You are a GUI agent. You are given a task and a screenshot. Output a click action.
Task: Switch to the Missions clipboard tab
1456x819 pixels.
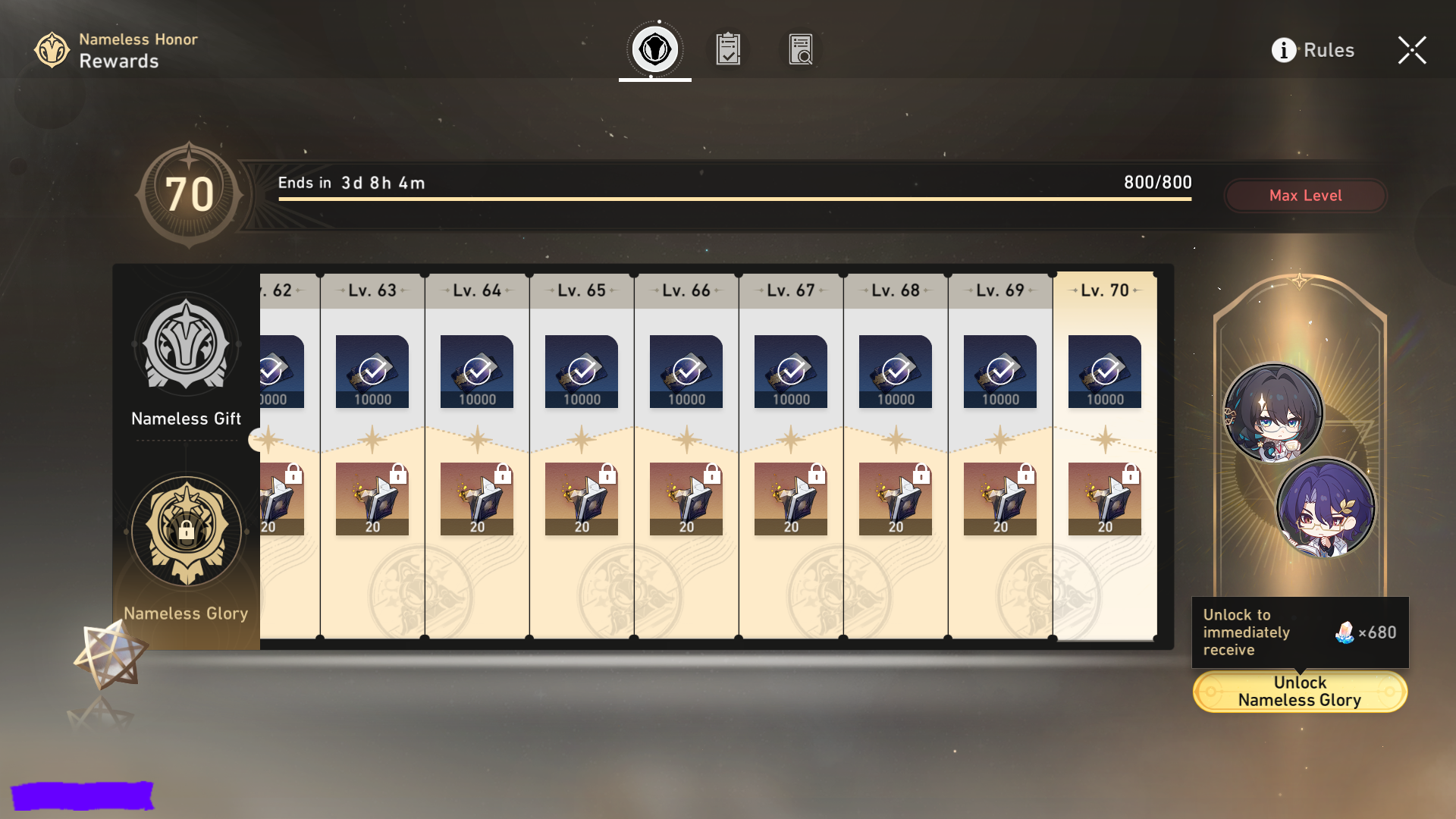coord(728,49)
